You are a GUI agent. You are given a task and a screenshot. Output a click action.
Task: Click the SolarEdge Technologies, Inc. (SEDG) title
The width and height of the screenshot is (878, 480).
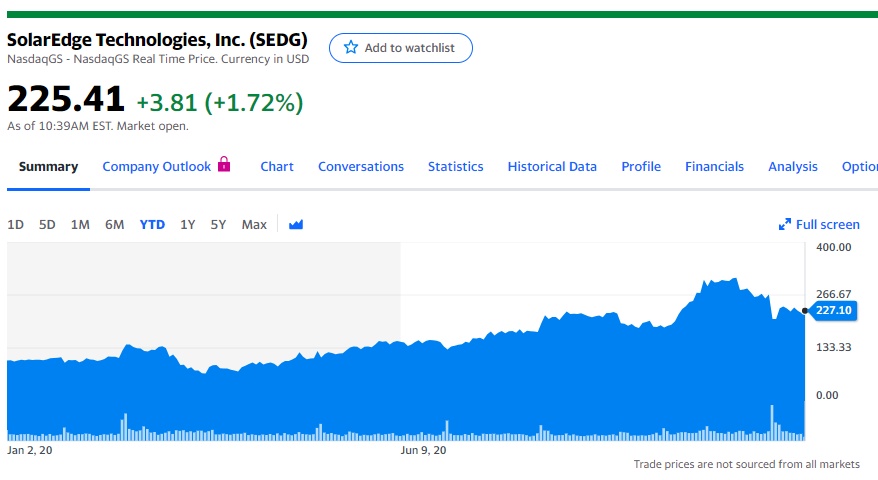[x=157, y=40]
